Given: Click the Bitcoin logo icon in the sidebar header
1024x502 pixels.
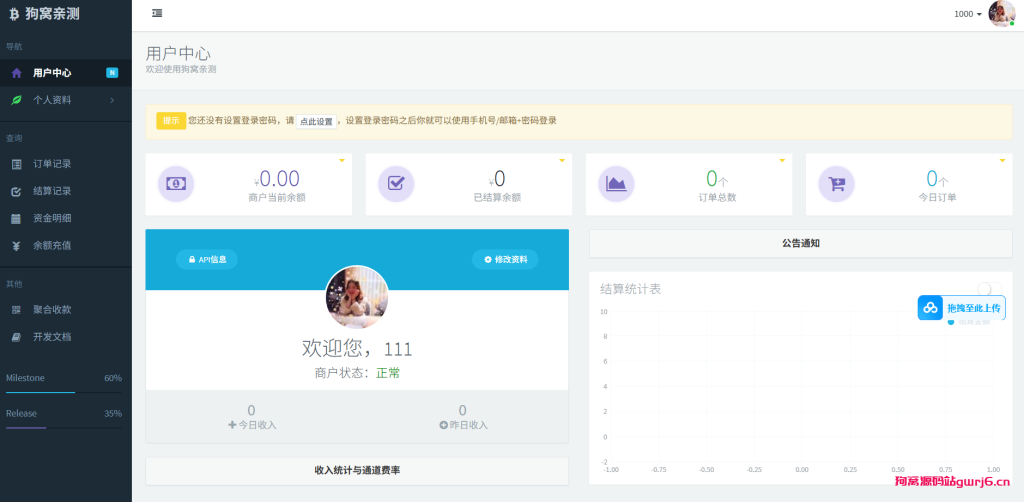Looking at the screenshot, I should click(14, 14).
